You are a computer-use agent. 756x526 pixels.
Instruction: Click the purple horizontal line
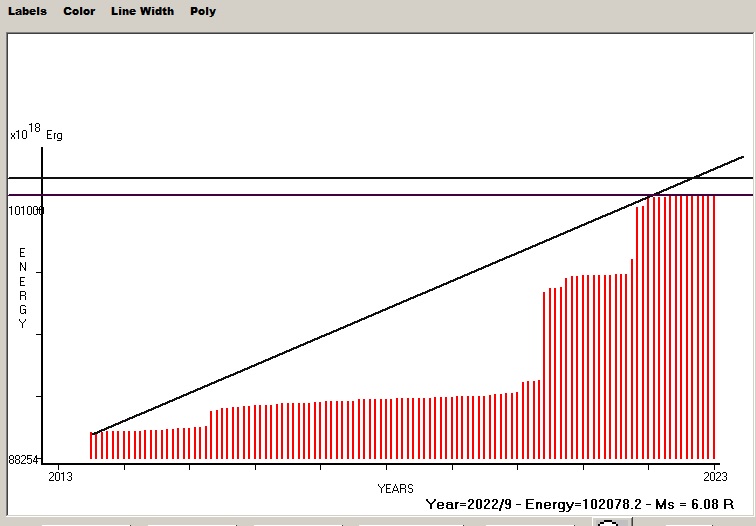click(300, 195)
